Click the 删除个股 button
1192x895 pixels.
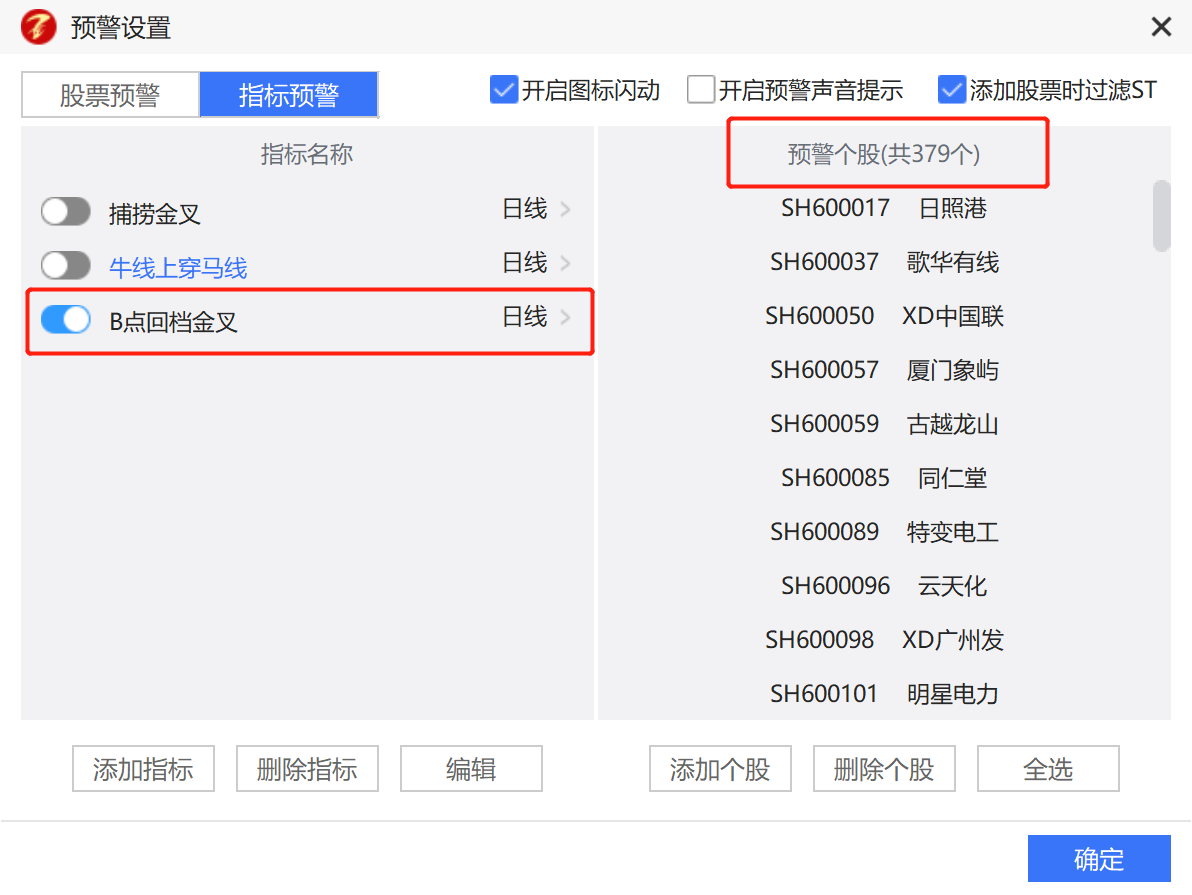point(884,769)
